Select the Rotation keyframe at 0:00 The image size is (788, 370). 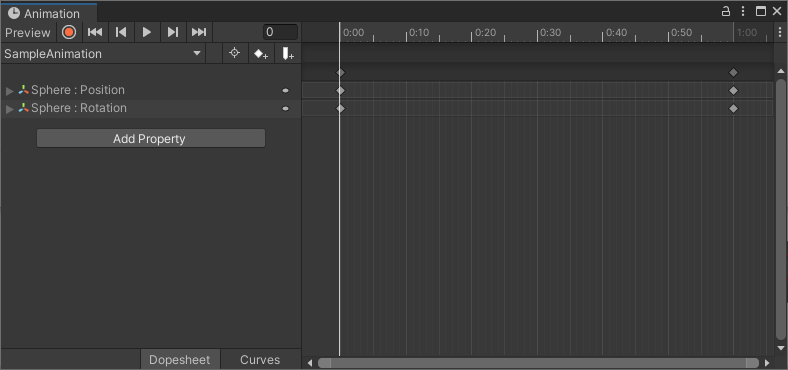[340, 108]
